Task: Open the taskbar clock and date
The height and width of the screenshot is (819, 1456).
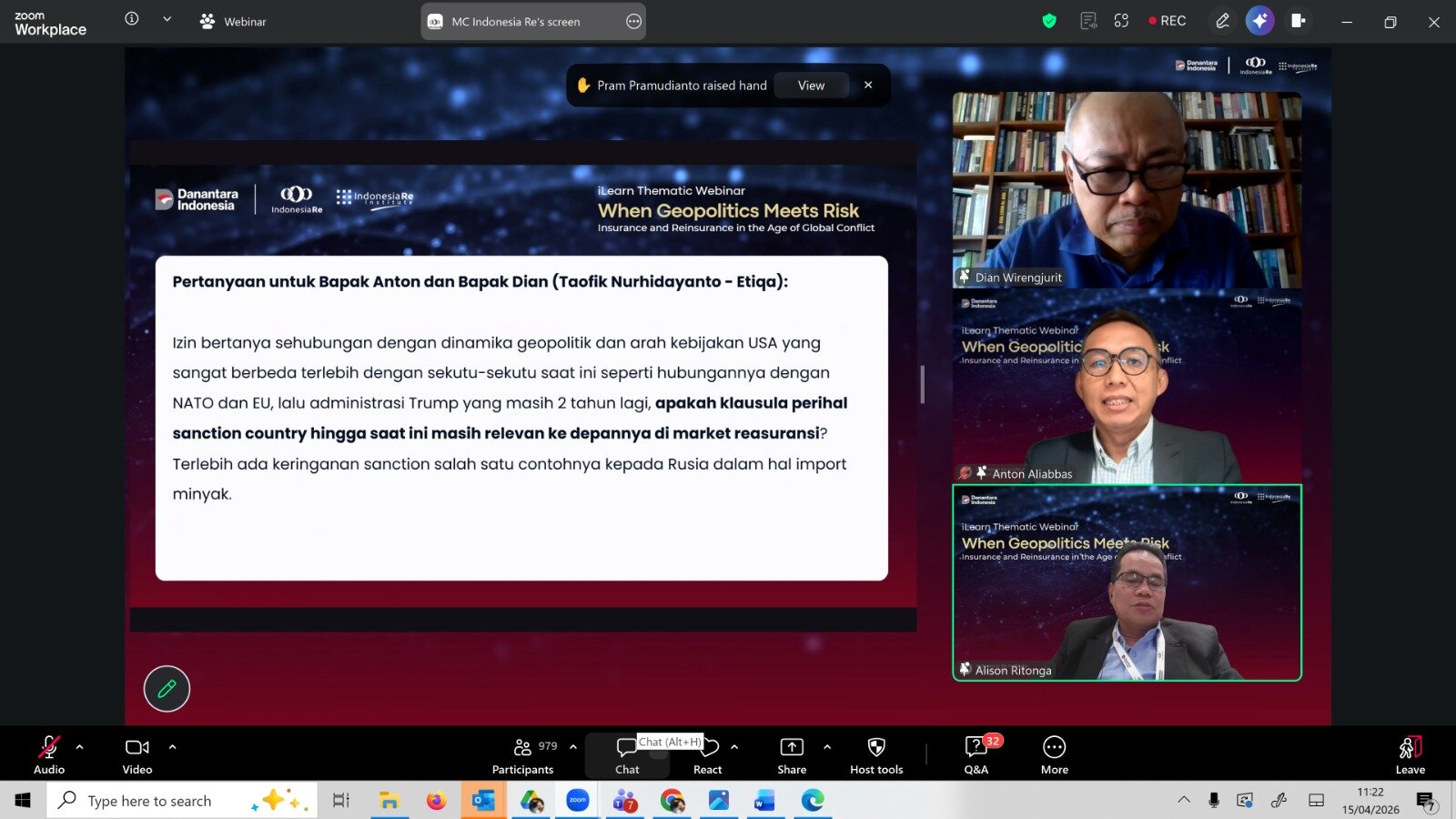Action: (1370, 801)
